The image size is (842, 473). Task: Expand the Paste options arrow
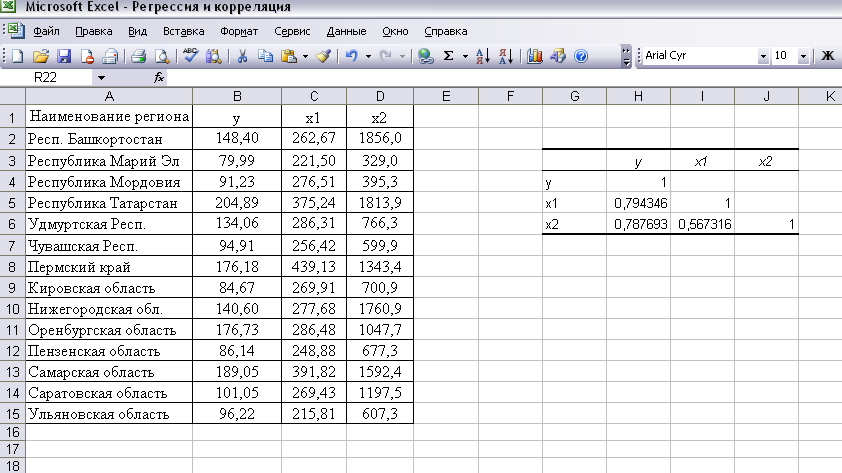click(305, 56)
